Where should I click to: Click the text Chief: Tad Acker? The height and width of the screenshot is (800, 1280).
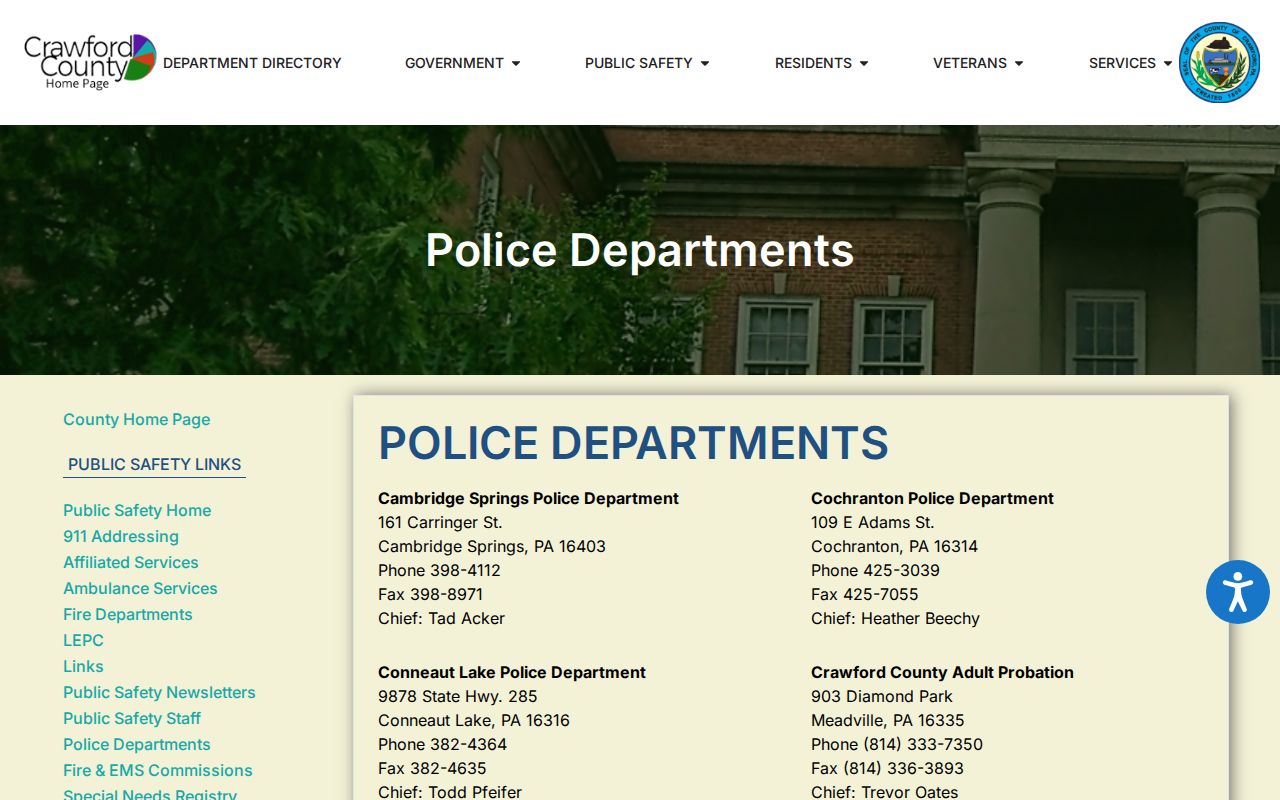tap(441, 618)
